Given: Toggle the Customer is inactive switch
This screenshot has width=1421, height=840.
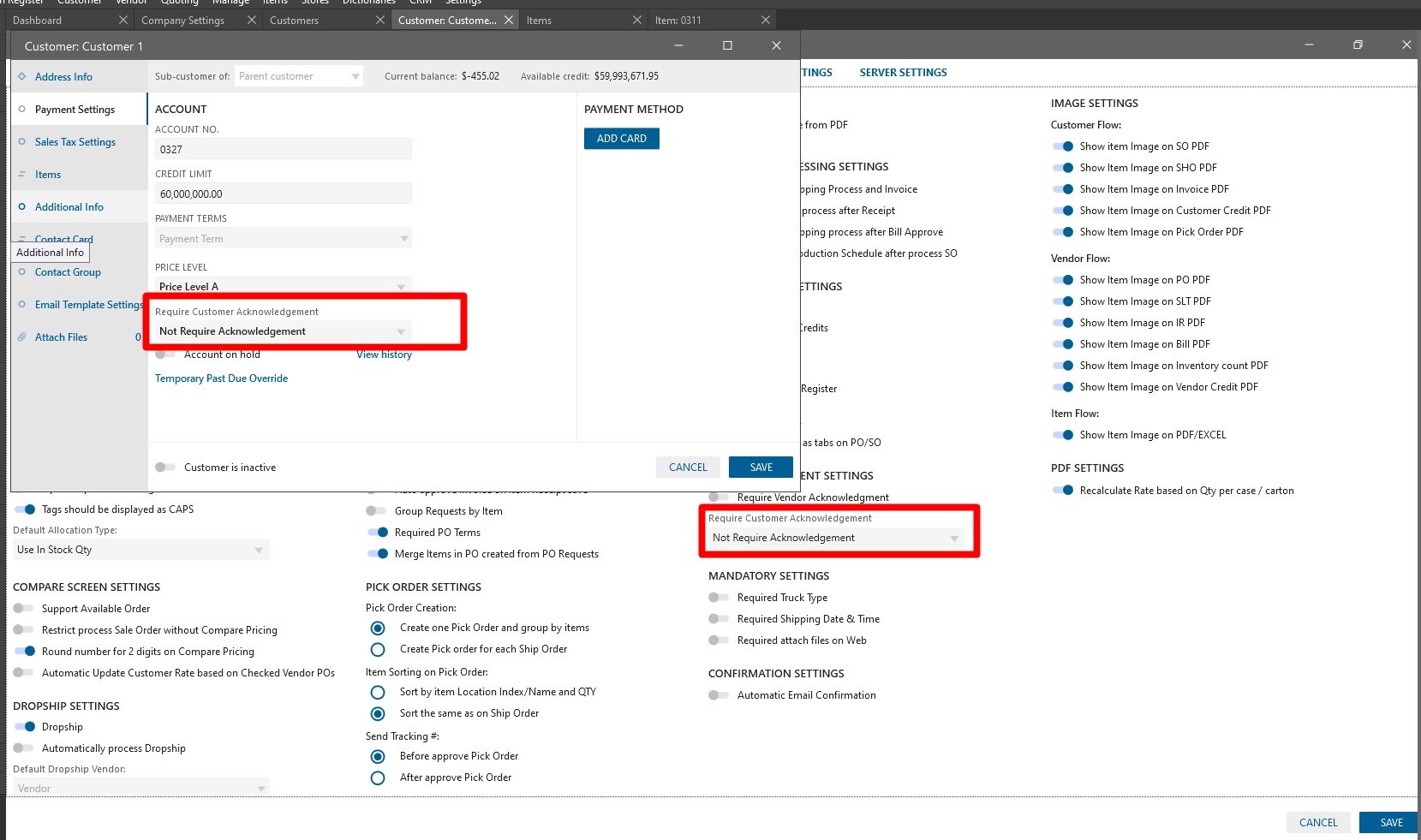Looking at the screenshot, I should pos(165,468).
